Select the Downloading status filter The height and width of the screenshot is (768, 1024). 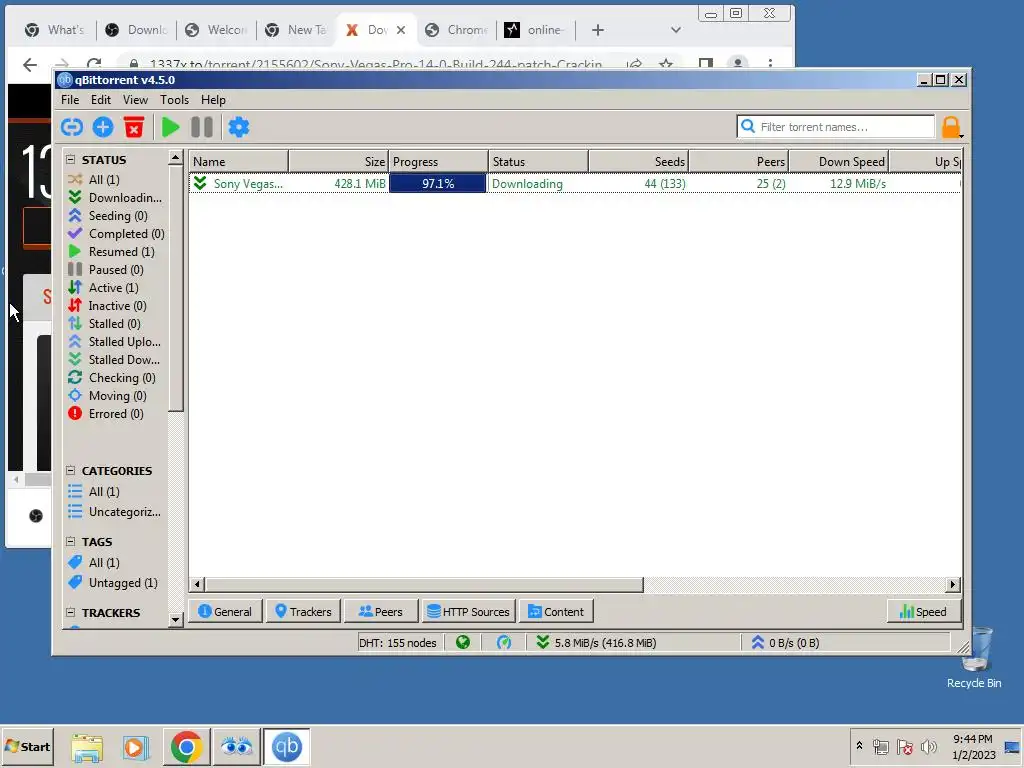tap(115, 198)
